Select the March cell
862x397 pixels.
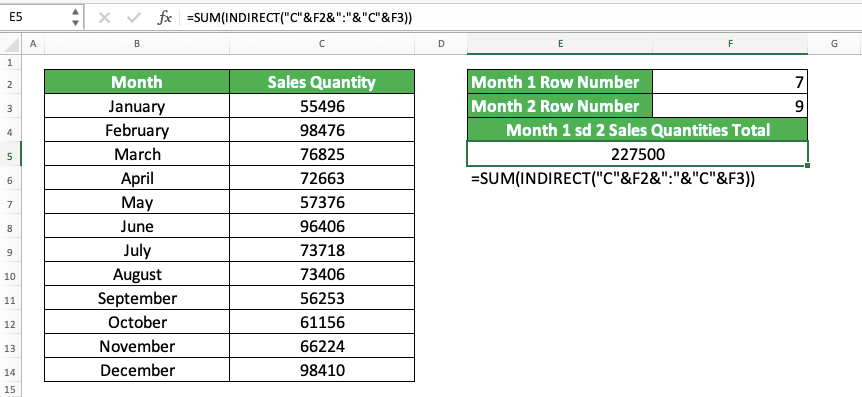click(x=137, y=154)
